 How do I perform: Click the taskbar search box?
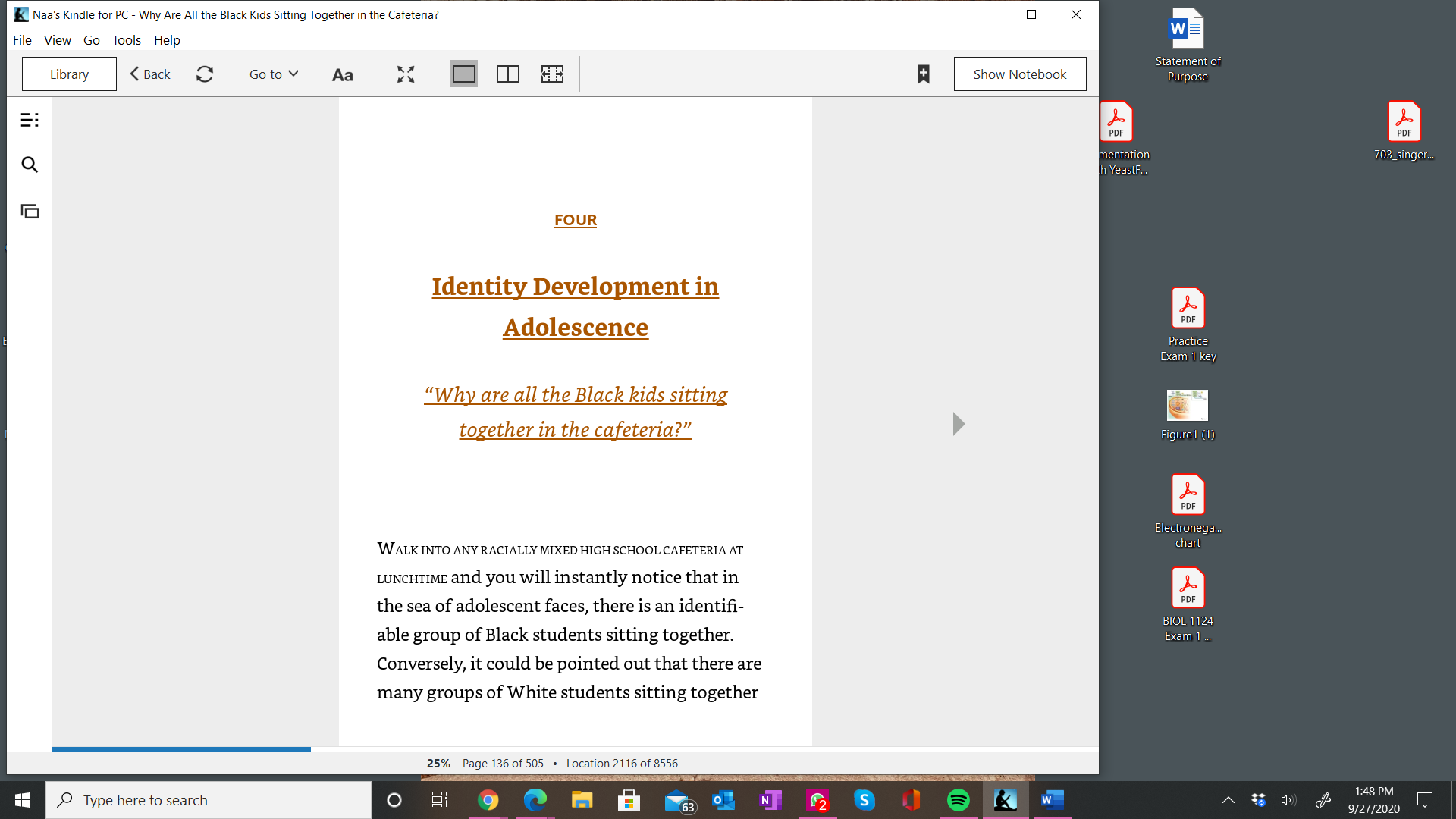[209, 800]
